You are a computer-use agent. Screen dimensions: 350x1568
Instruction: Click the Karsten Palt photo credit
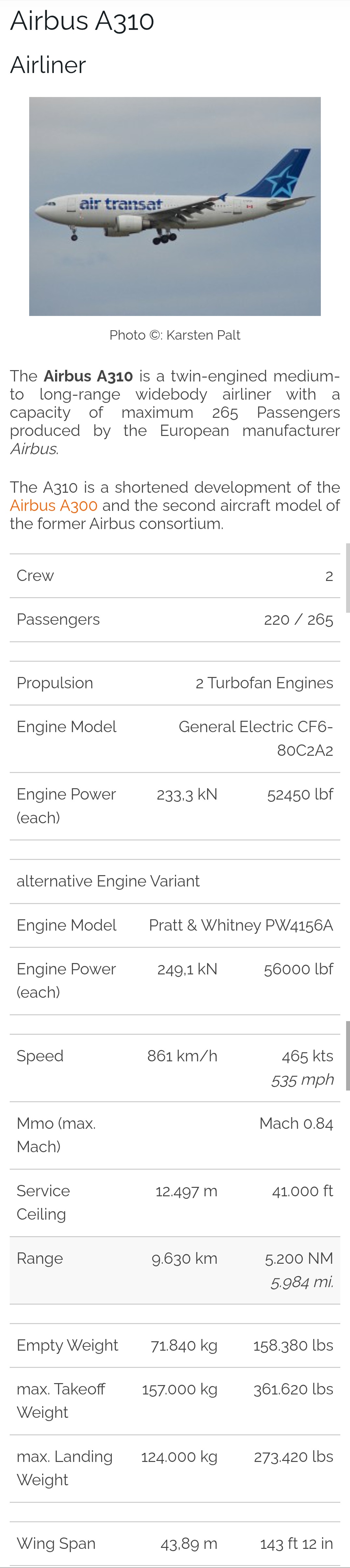coord(175,335)
